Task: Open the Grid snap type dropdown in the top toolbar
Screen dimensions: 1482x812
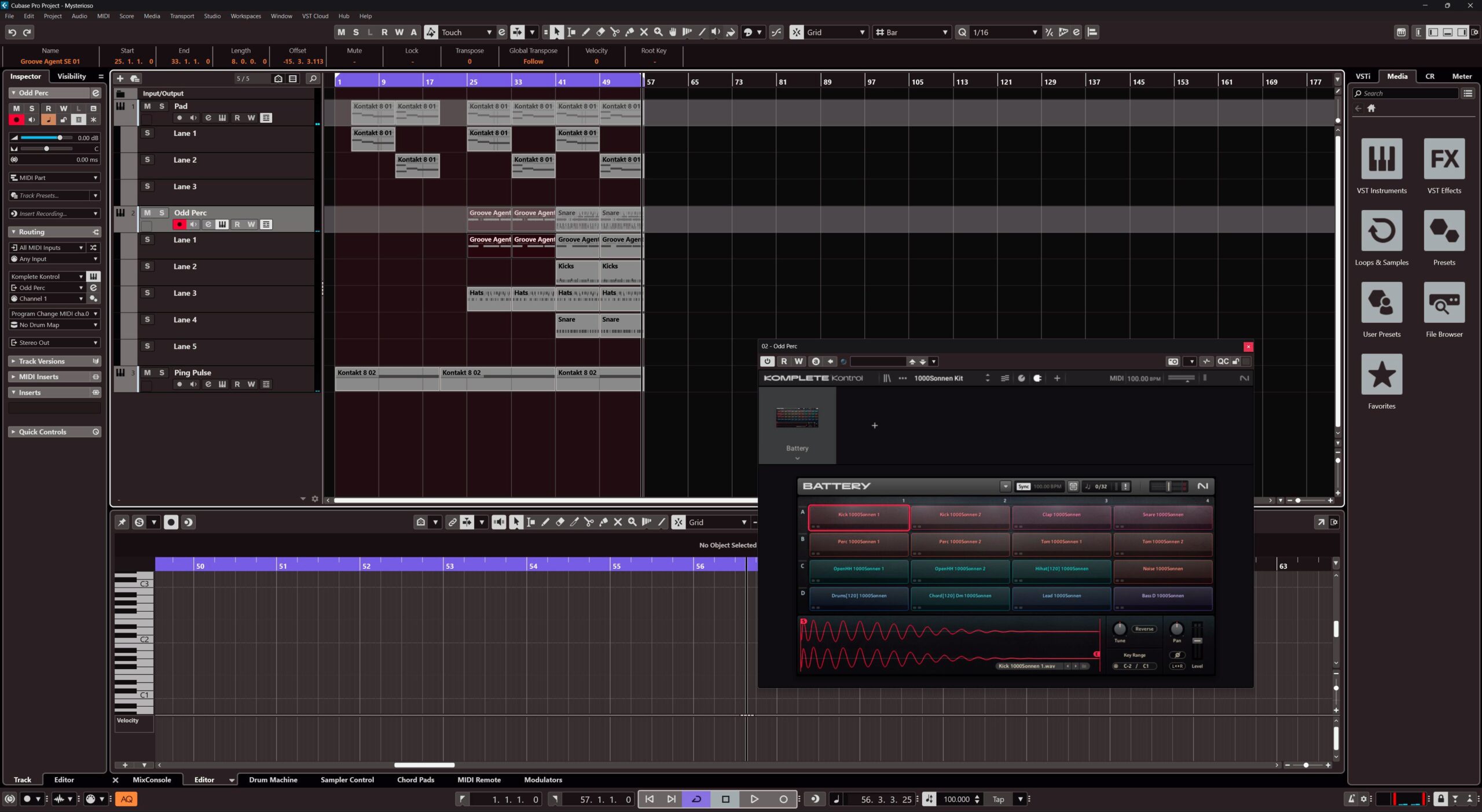Action: coord(836,32)
